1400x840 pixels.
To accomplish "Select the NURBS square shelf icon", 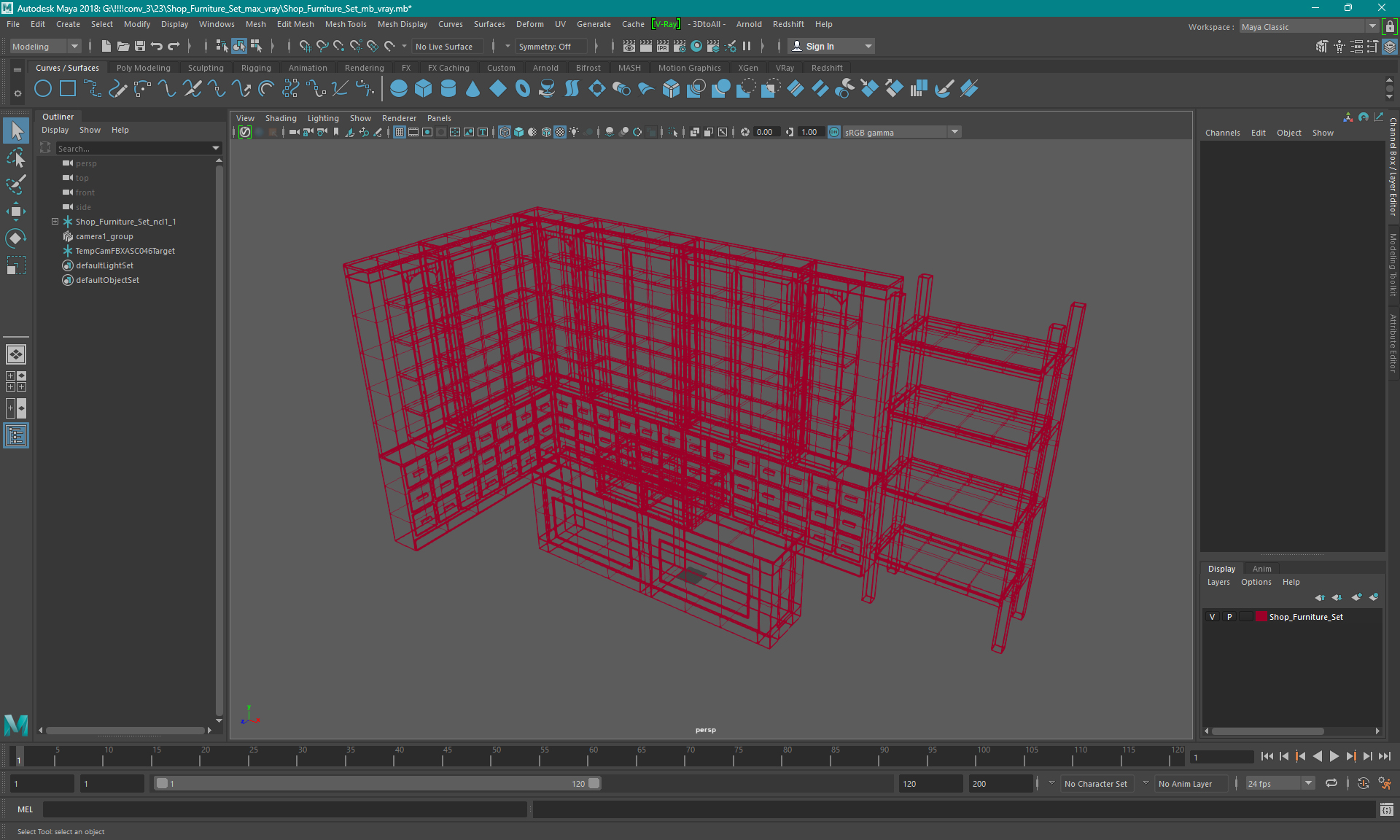I will point(68,89).
